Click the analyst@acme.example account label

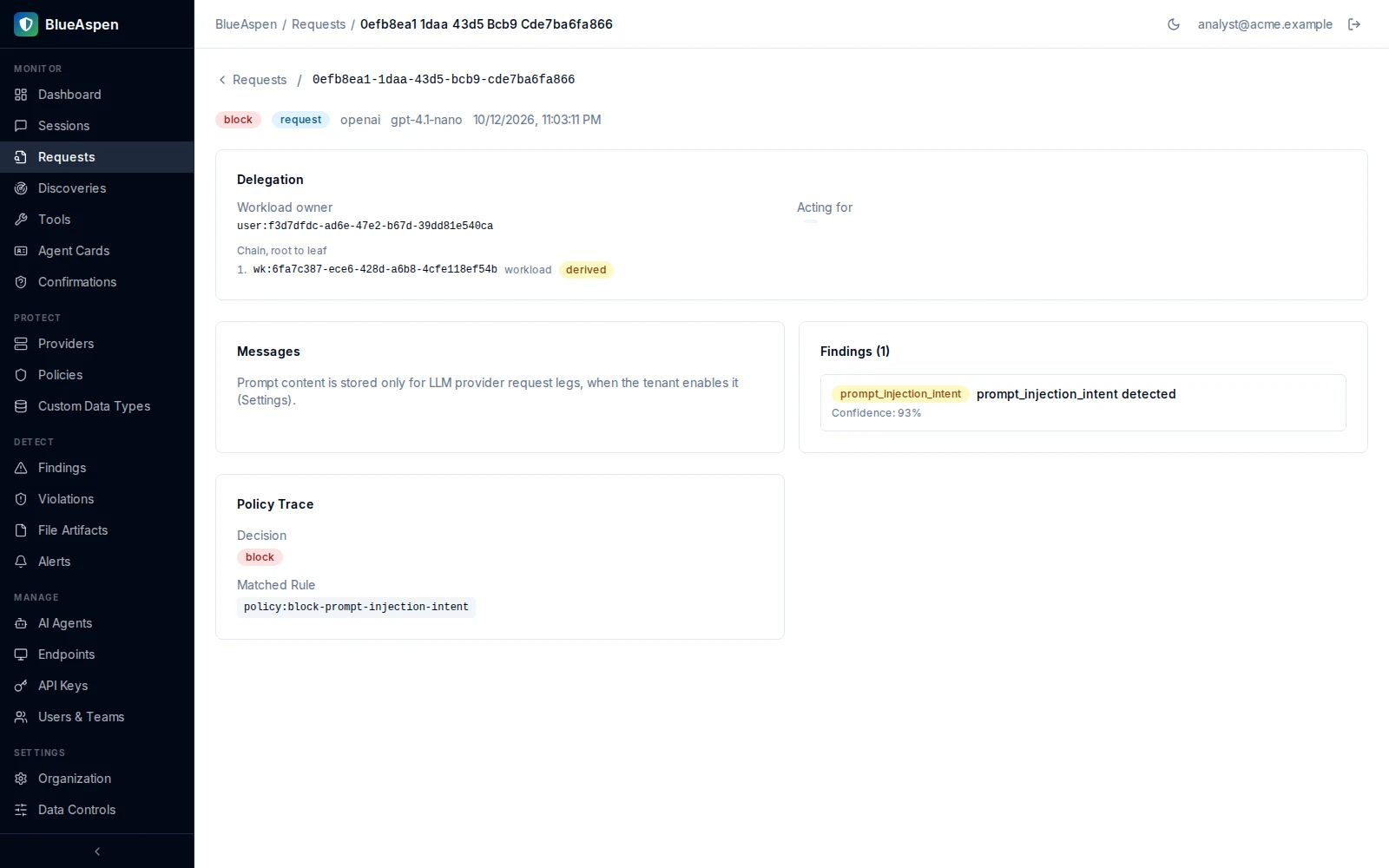coord(1265,24)
